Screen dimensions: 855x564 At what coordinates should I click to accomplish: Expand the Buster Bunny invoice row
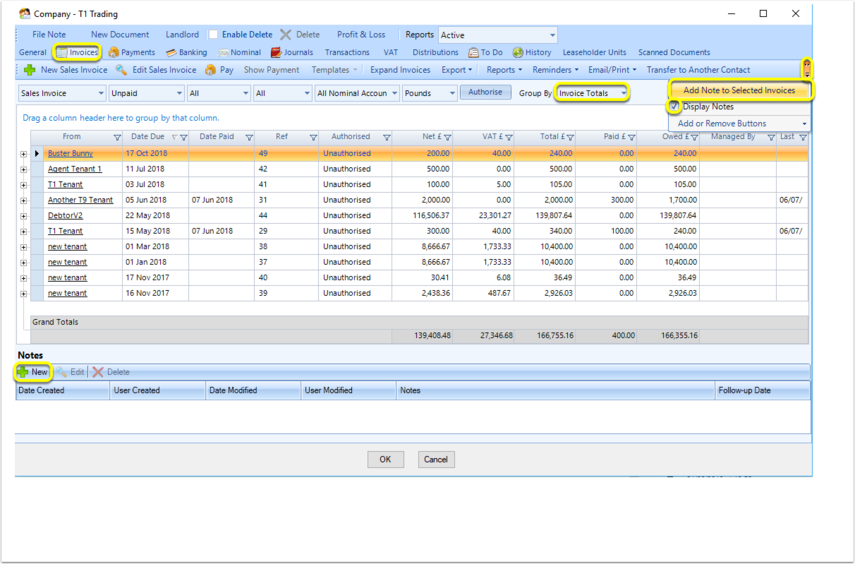pyautogui.click(x=23, y=154)
